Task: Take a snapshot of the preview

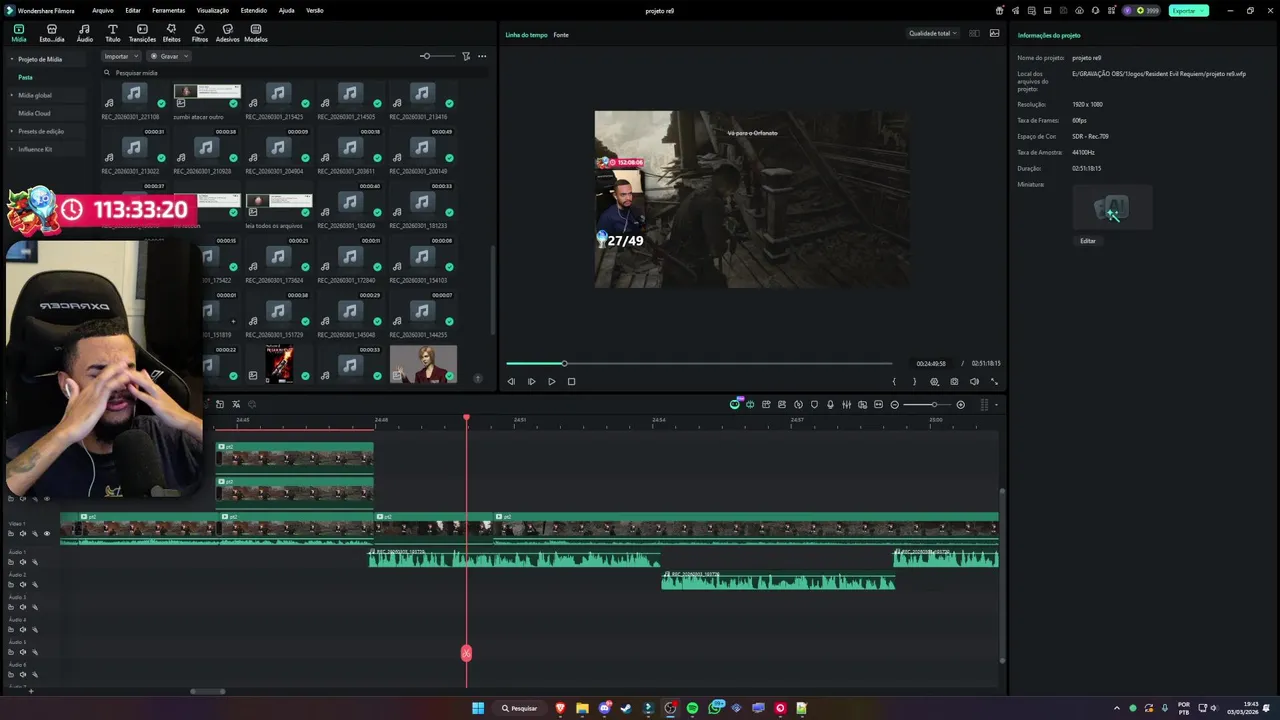Action: pos(954,381)
